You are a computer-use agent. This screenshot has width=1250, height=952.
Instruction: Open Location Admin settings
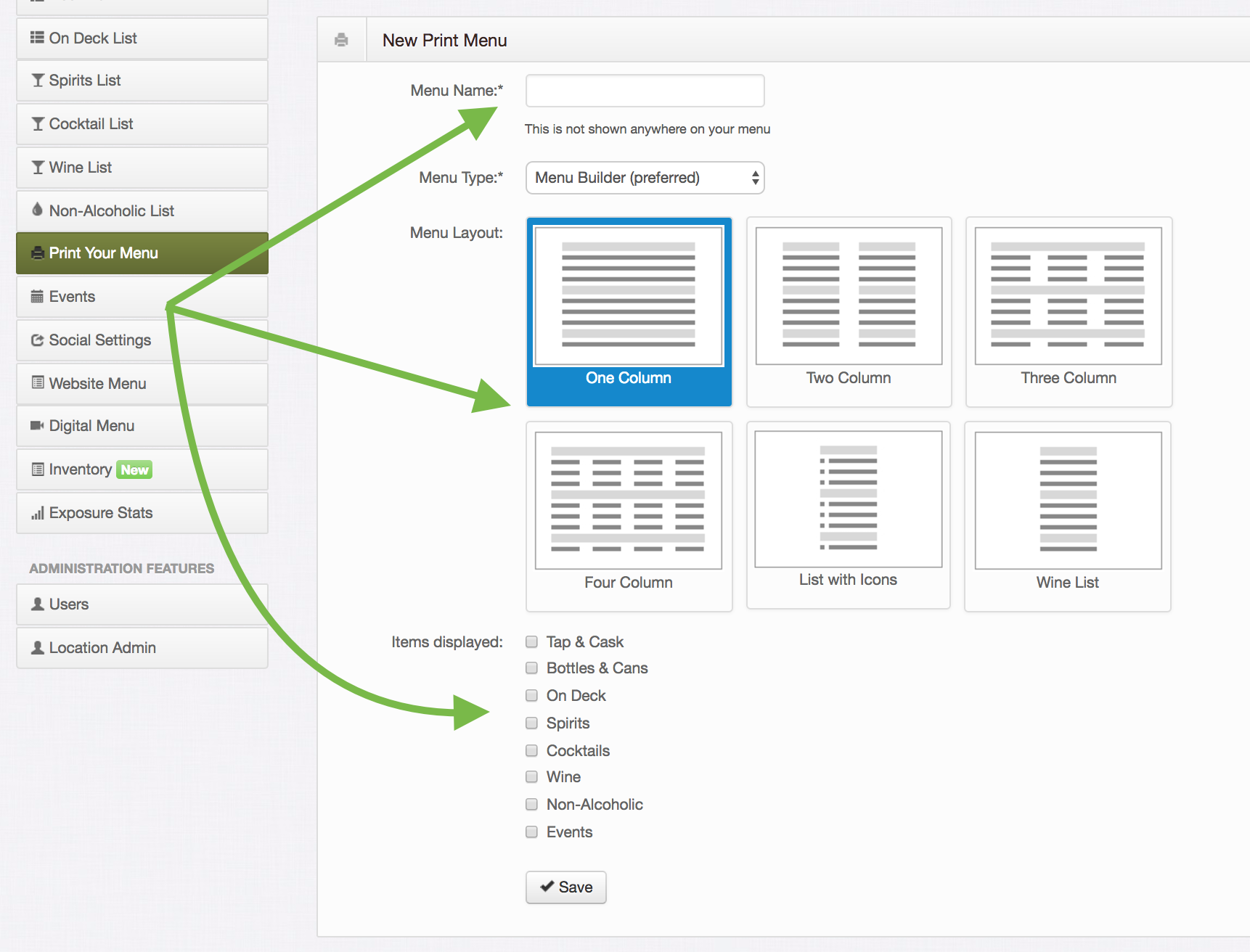pos(142,648)
